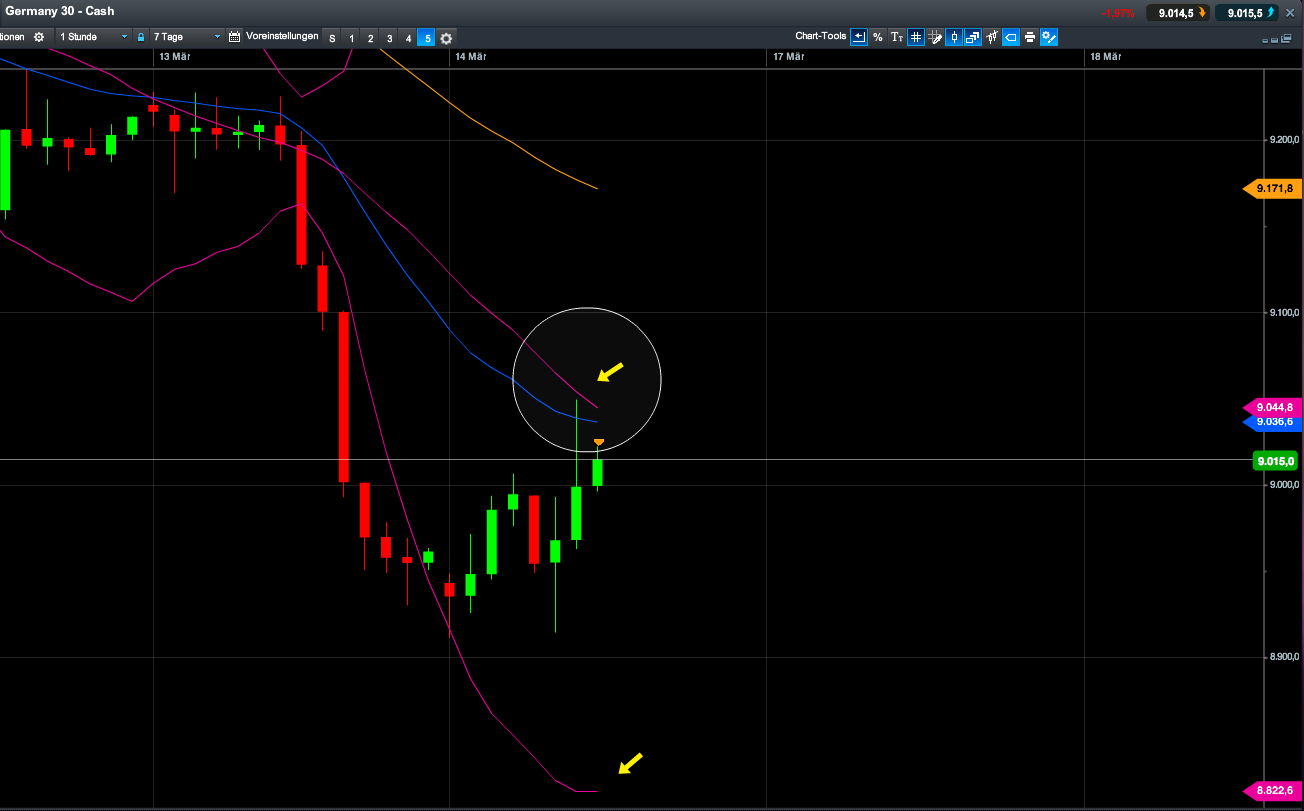Open the indicators icon in Chart-Tools

click(x=991, y=37)
